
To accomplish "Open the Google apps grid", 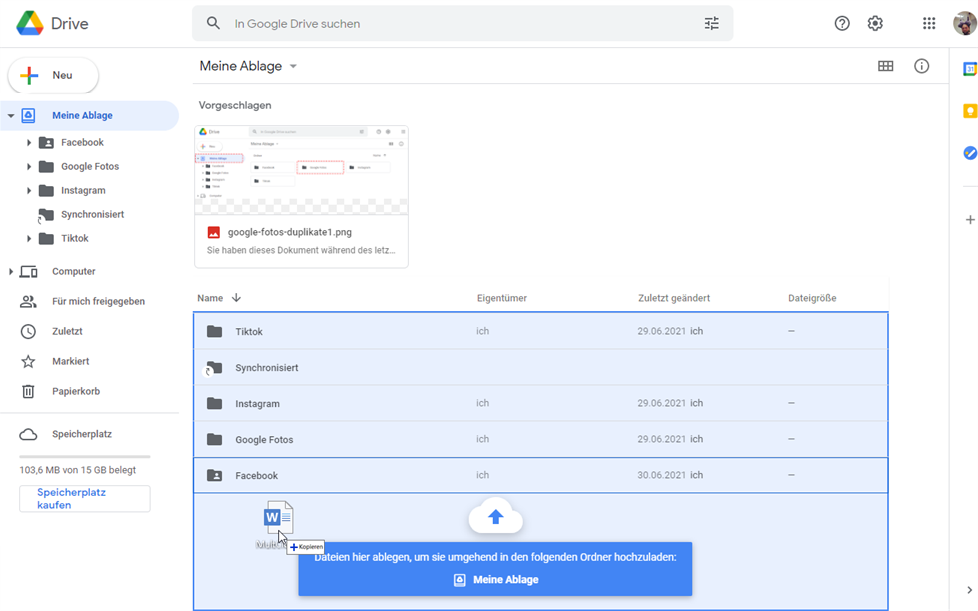I will coord(929,23).
